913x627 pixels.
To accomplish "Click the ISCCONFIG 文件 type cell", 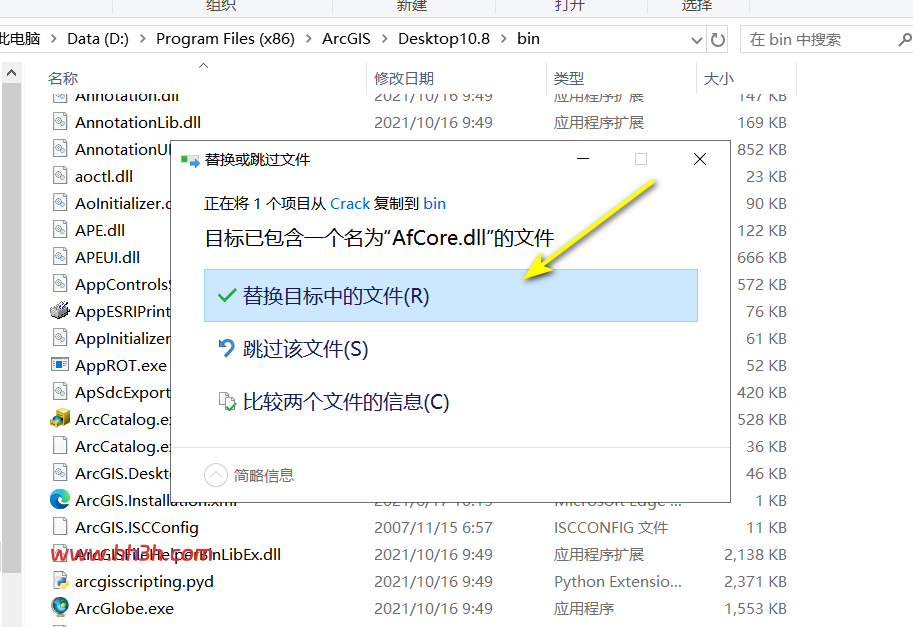I will [x=611, y=527].
